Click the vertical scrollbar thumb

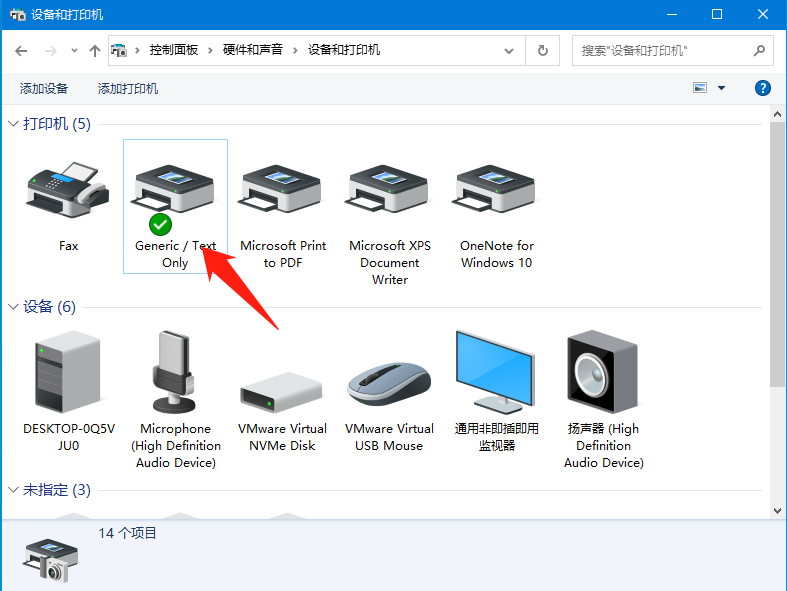coord(777,254)
